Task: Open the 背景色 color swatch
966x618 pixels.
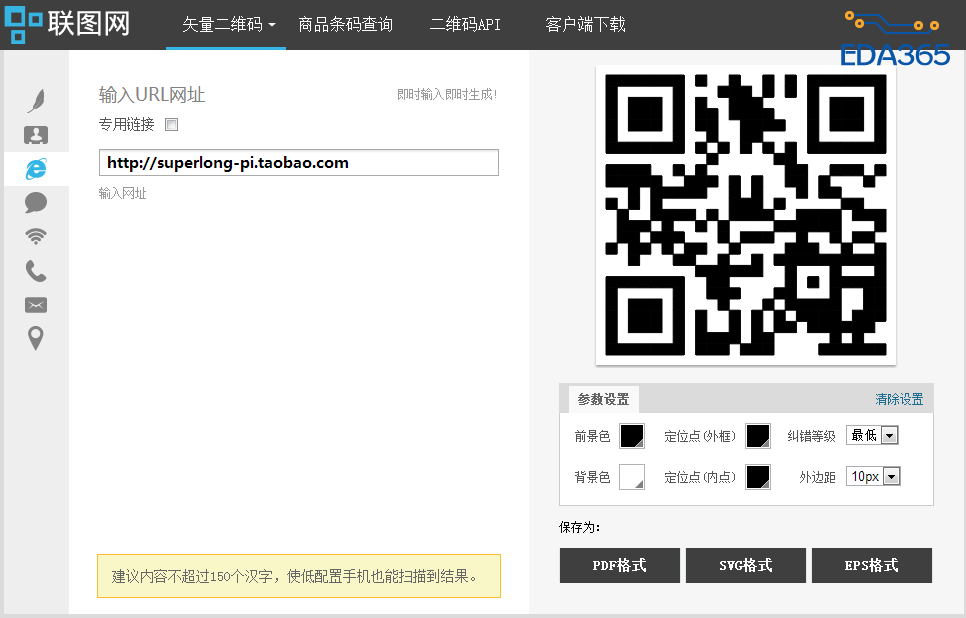Action: (632, 477)
